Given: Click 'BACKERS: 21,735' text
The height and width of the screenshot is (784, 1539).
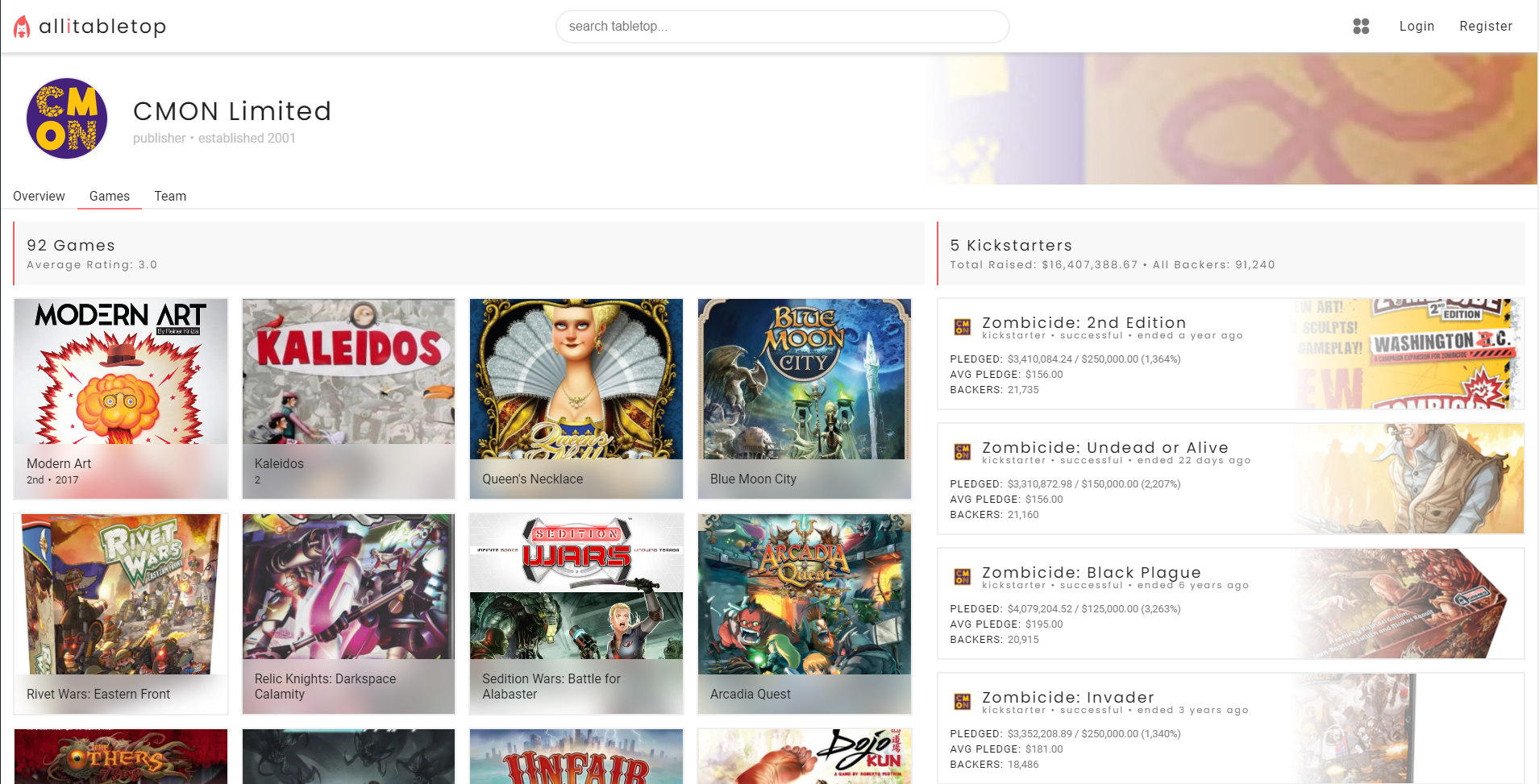Looking at the screenshot, I should coord(994,389).
